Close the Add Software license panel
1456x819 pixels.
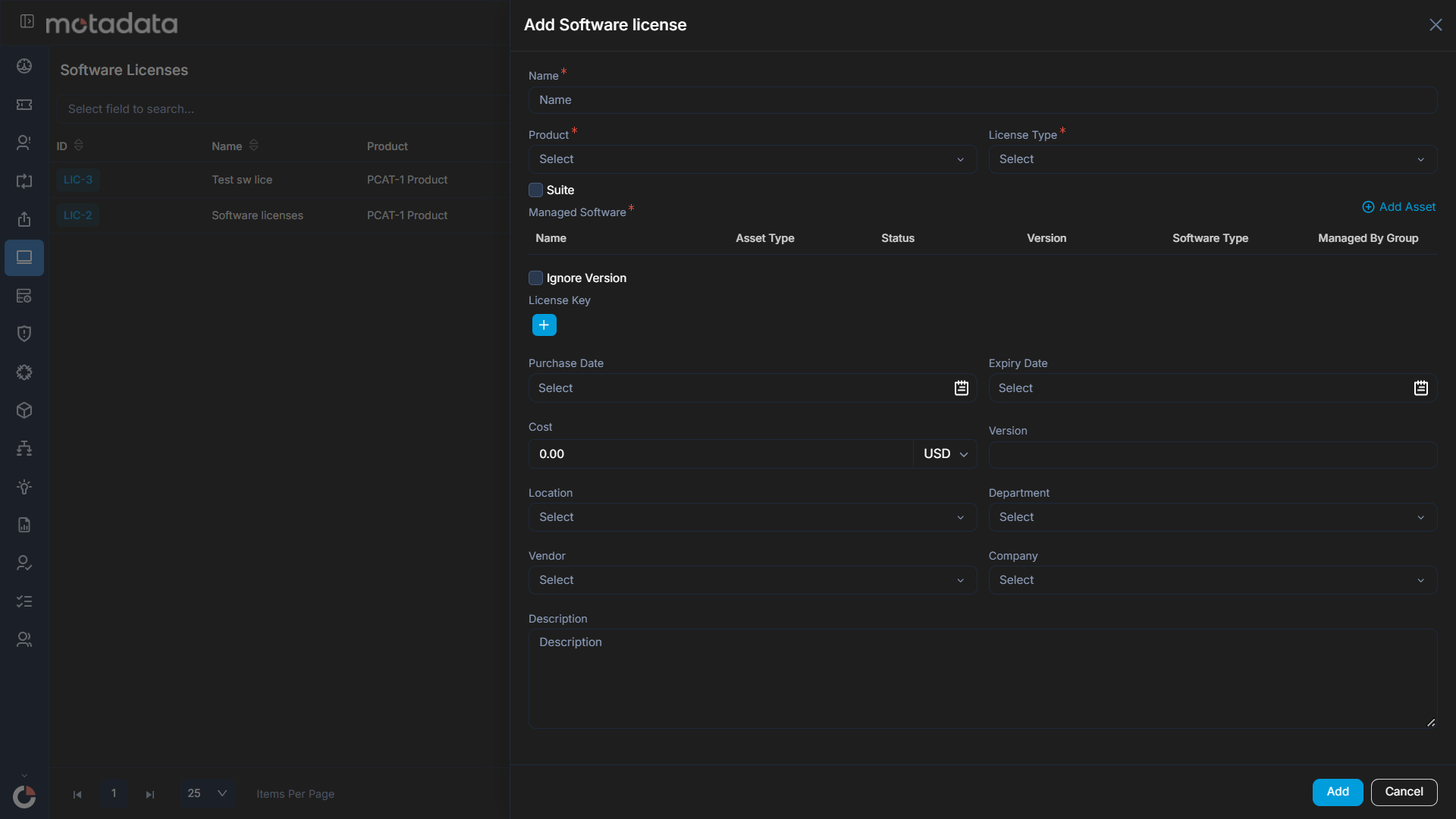[1436, 25]
